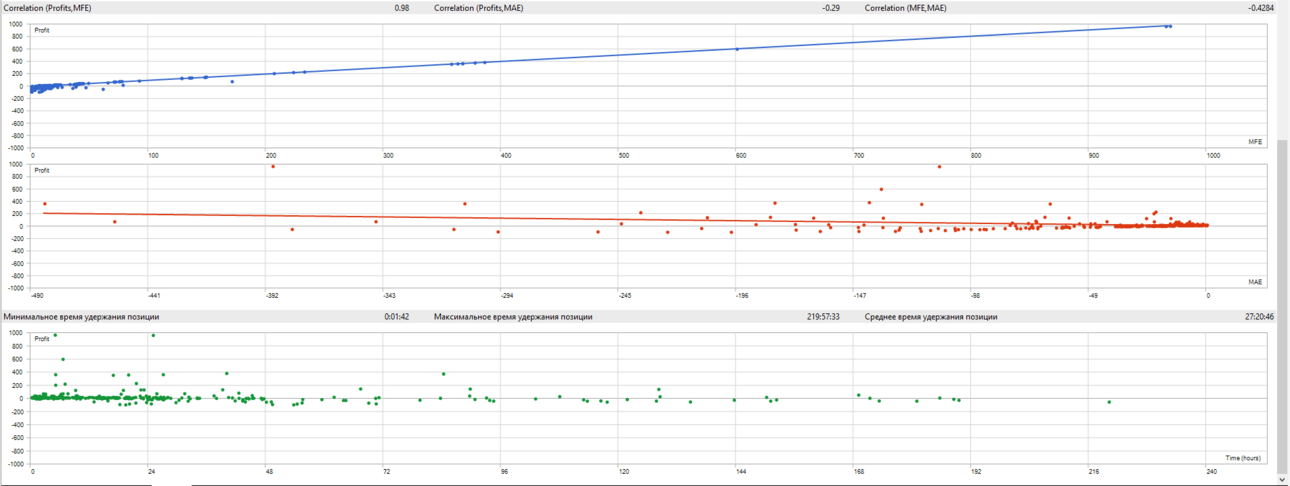Click 'Минимальное время удержания позиции' label

click(x=81, y=316)
